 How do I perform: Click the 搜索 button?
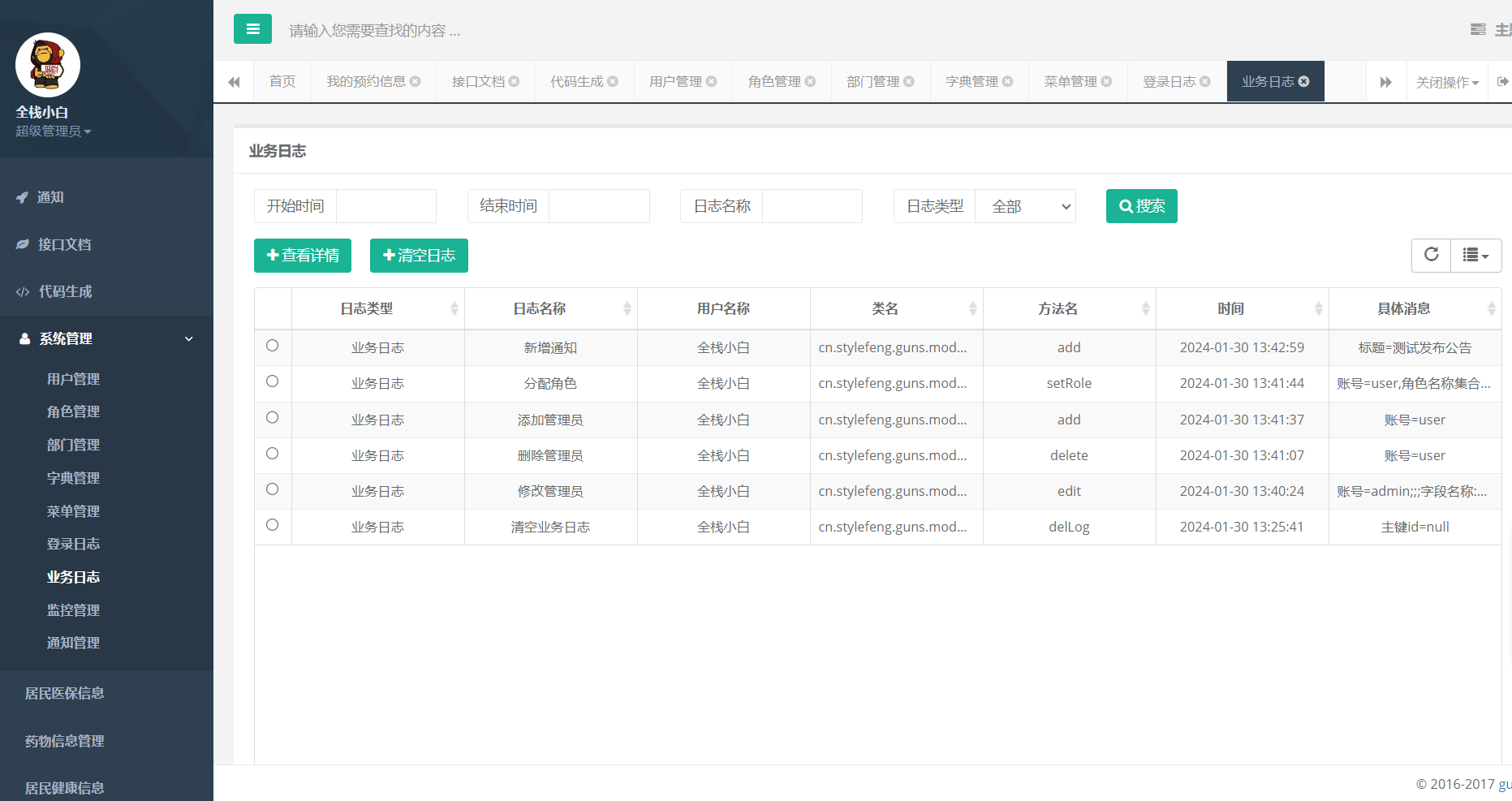(1141, 206)
